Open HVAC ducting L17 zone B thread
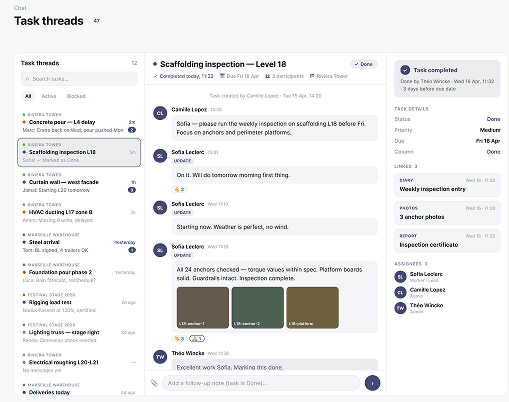 tap(79, 212)
